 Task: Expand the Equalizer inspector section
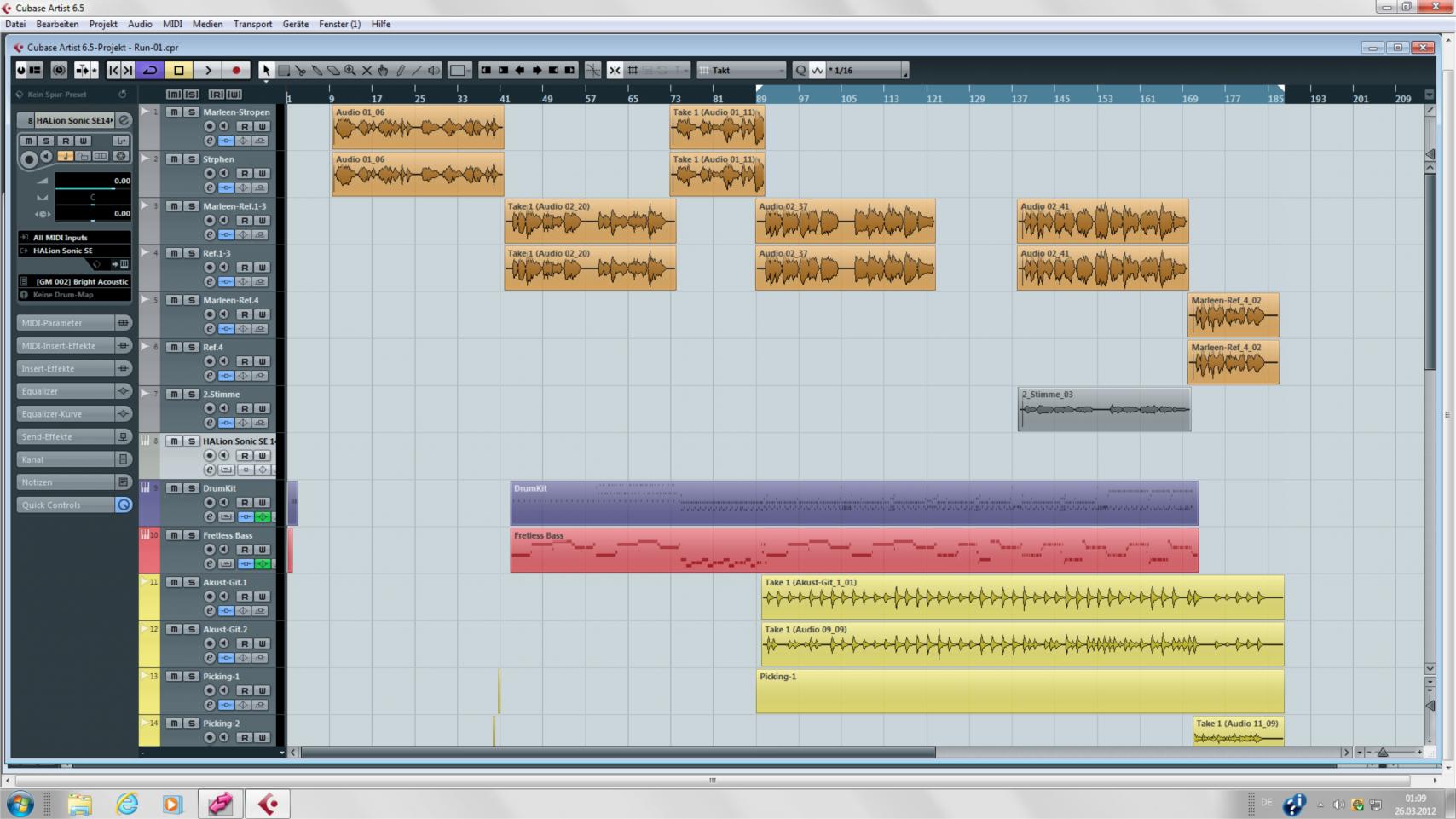point(66,391)
